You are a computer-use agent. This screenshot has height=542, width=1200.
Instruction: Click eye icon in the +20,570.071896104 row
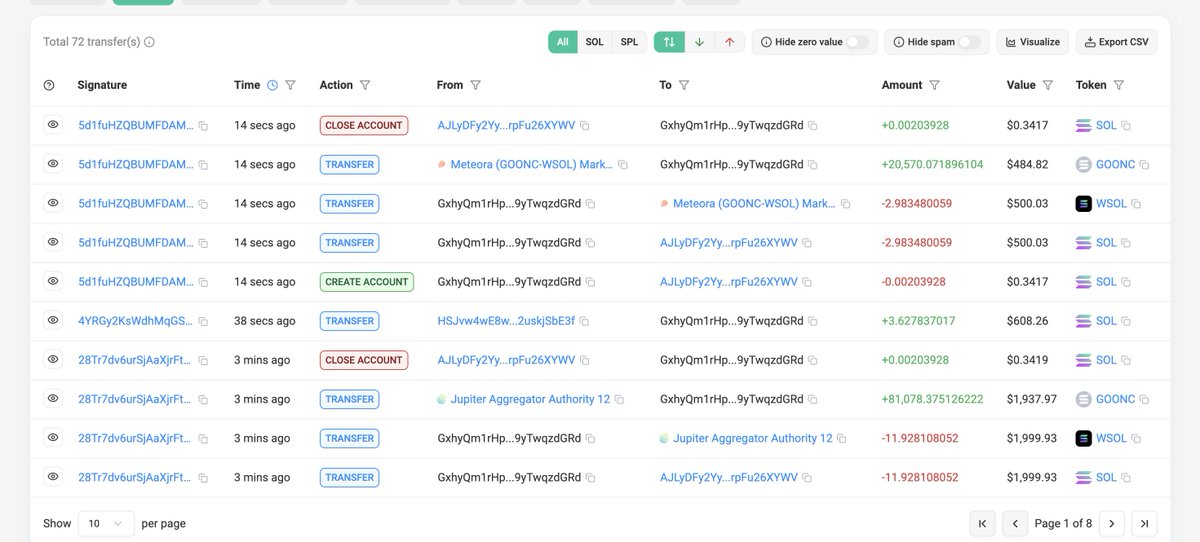click(x=53, y=164)
